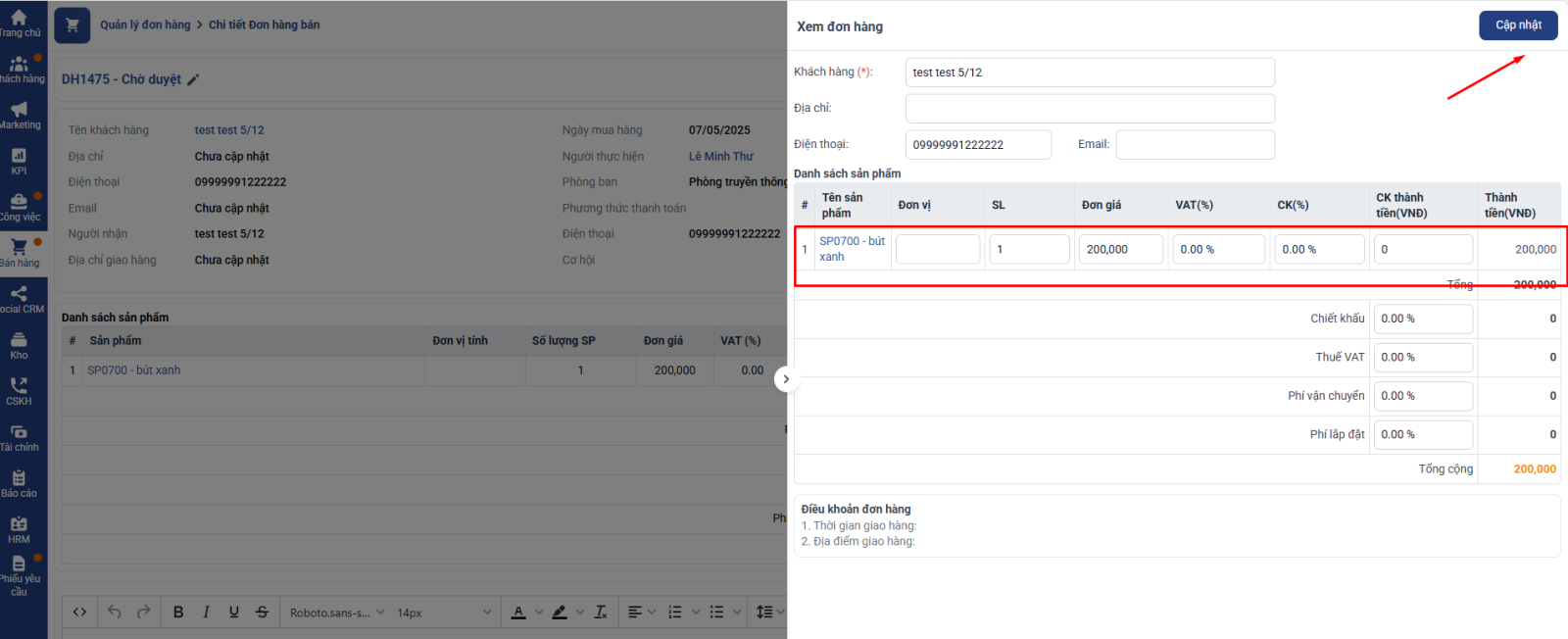Open the text color picker in editor
The width and height of the screenshot is (1568, 639).
518,613
